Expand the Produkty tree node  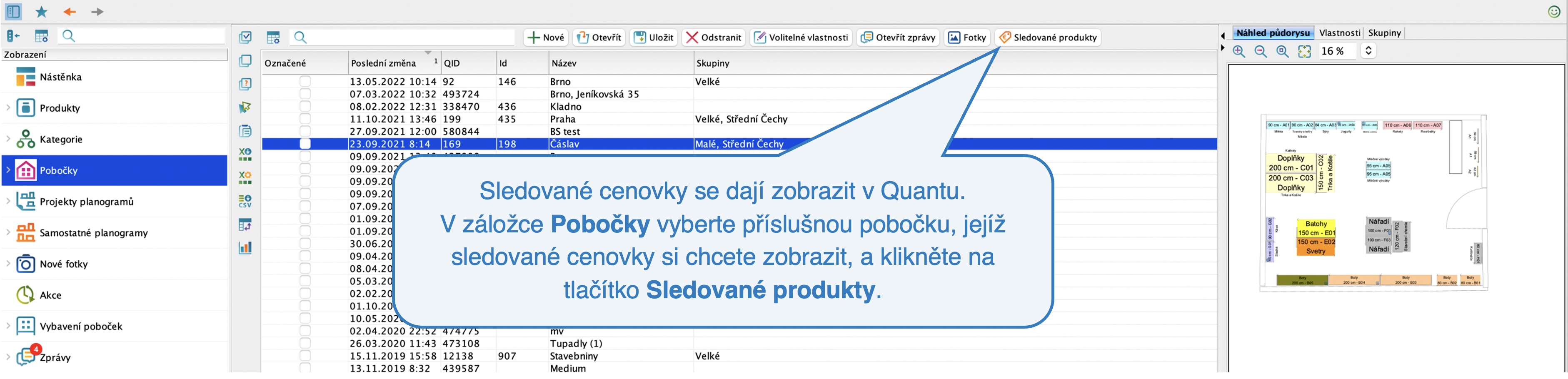8,108
